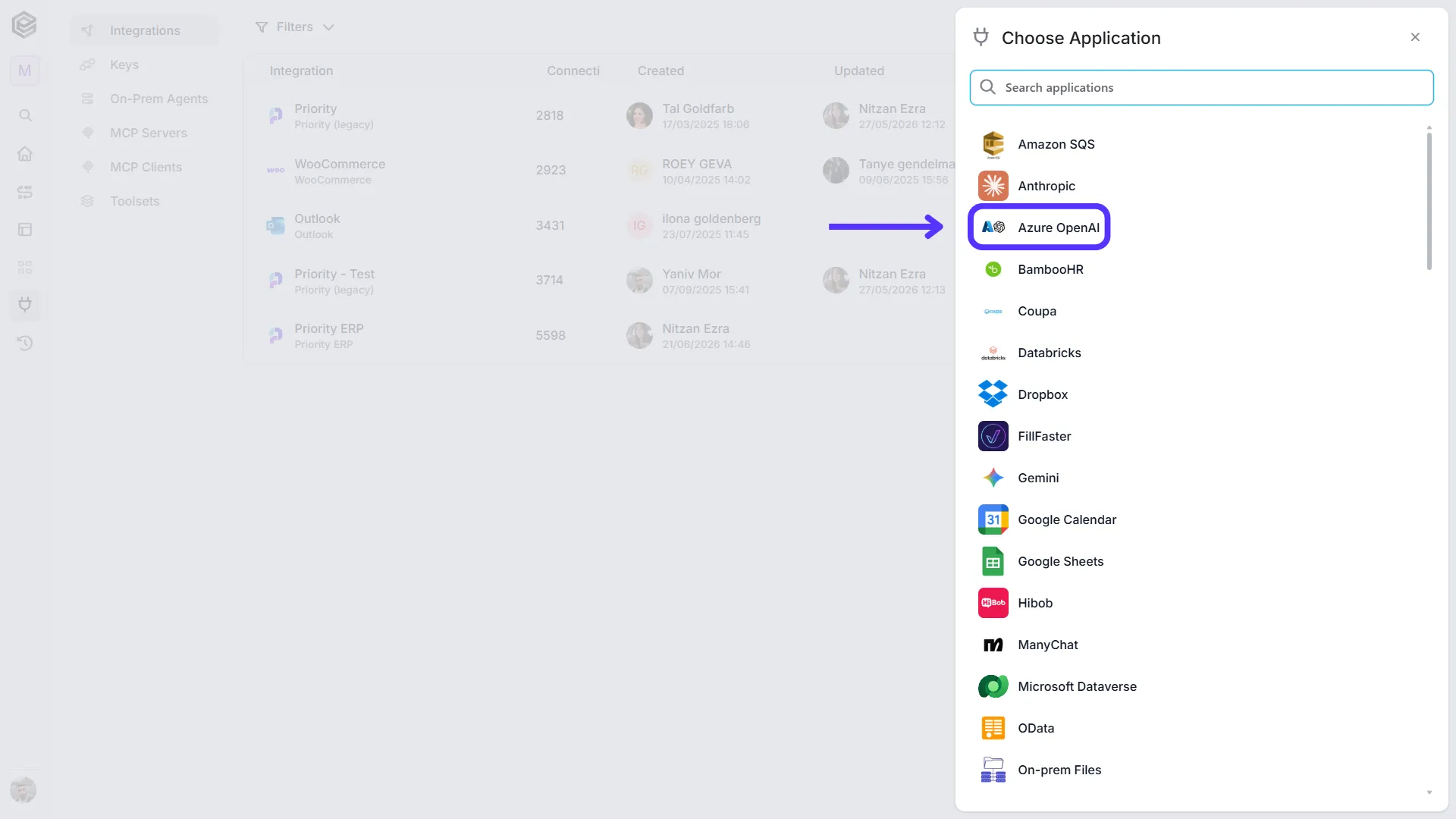Click the app logo at top left
1456x819 pixels.
(24, 25)
